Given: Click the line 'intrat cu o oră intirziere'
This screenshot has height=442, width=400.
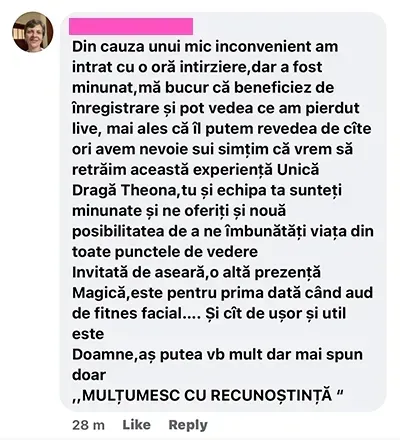Looking at the screenshot, I should [197, 67].
